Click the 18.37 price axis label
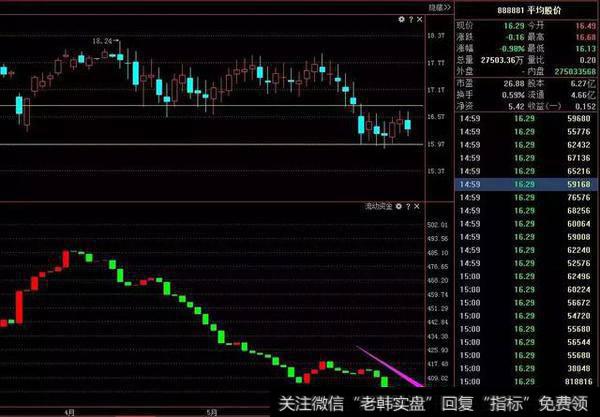Image resolution: width=600 pixels, height=417 pixels. pos(436,36)
